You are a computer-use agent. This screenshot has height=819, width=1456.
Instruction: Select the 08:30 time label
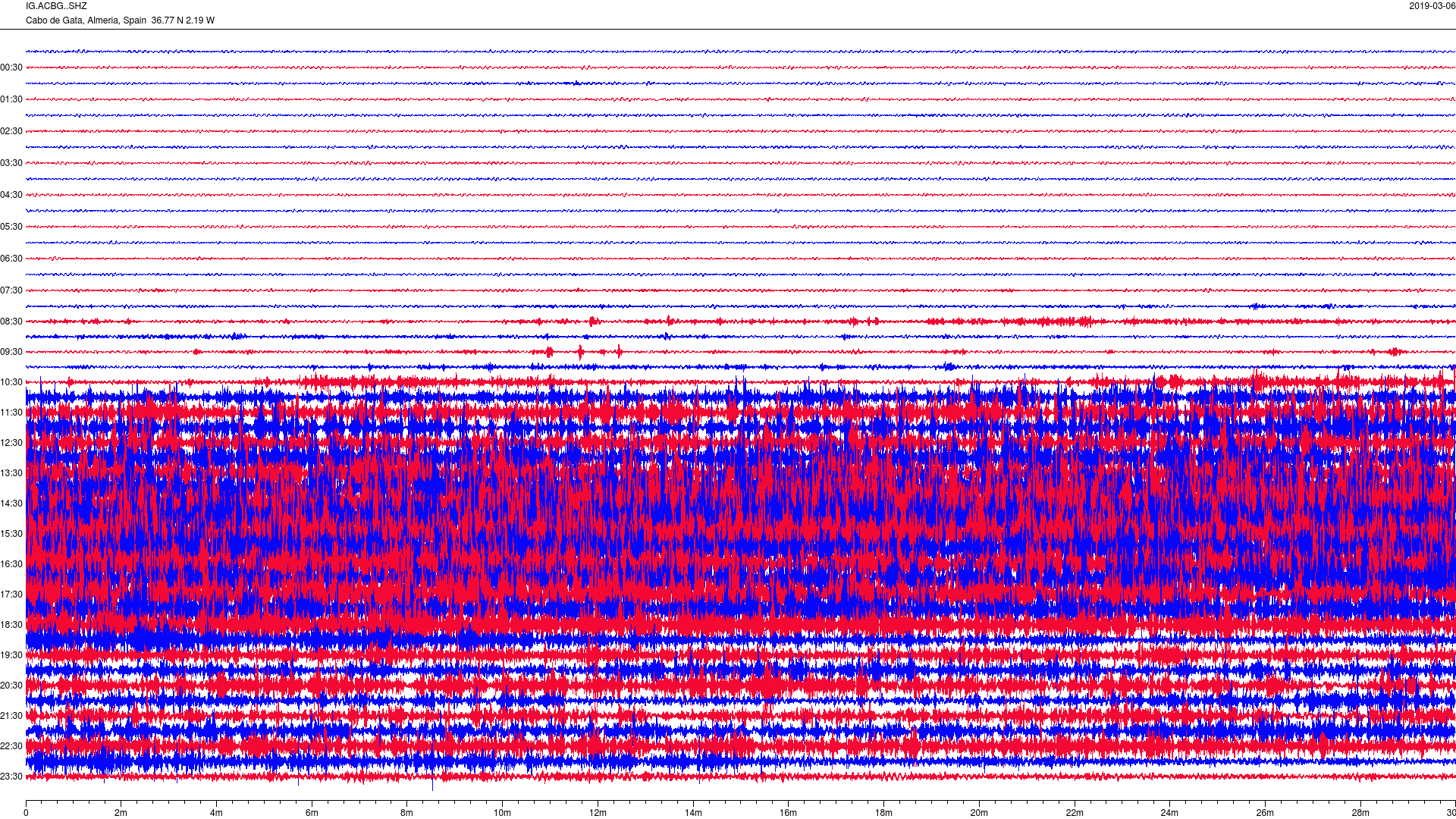click(x=11, y=322)
